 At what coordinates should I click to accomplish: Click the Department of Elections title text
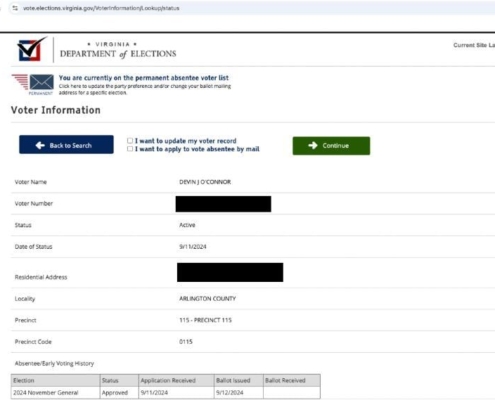pyautogui.click(x=118, y=54)
